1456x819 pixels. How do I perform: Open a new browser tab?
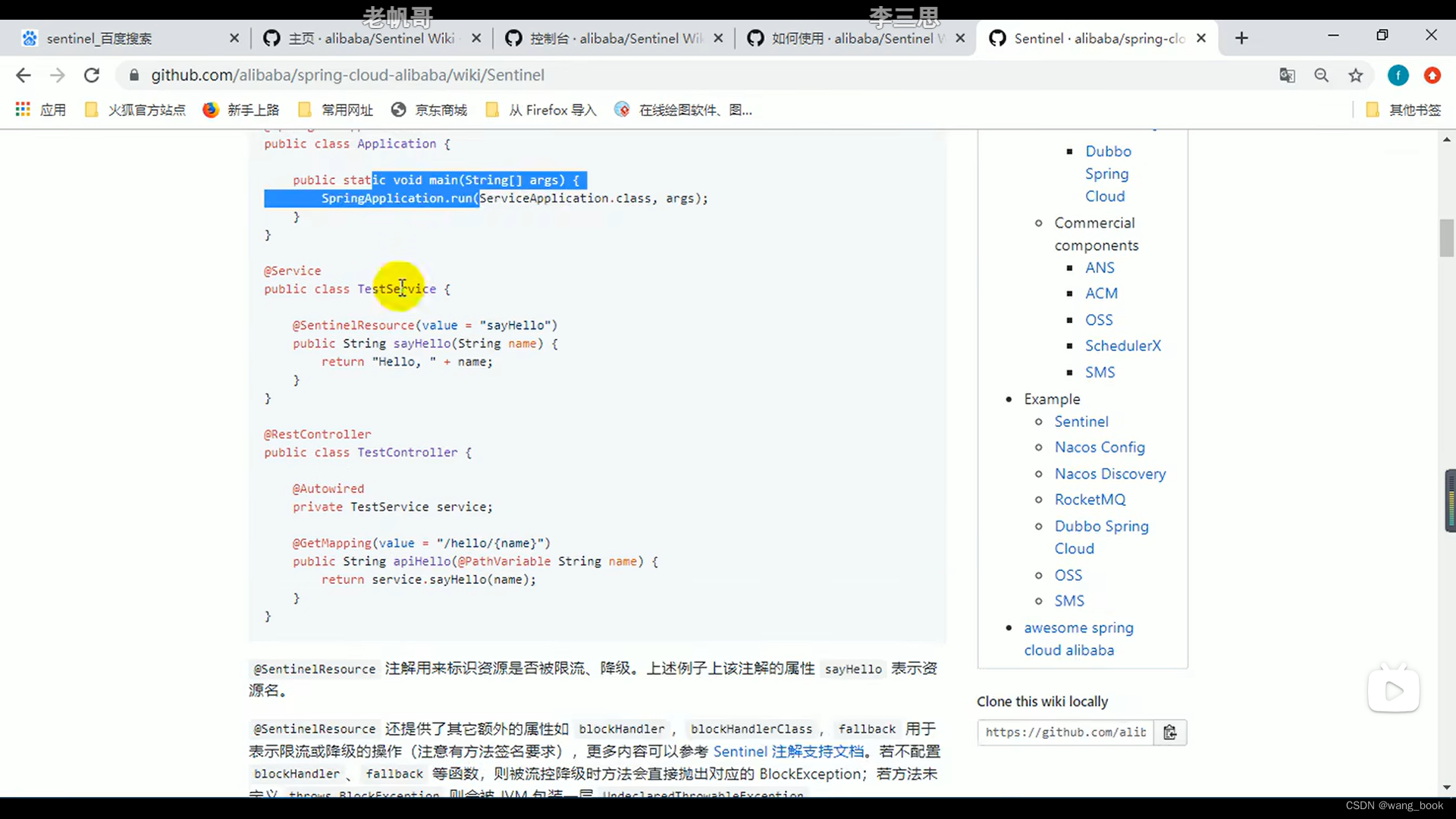pyautogui.click(x=1241, y=38)
